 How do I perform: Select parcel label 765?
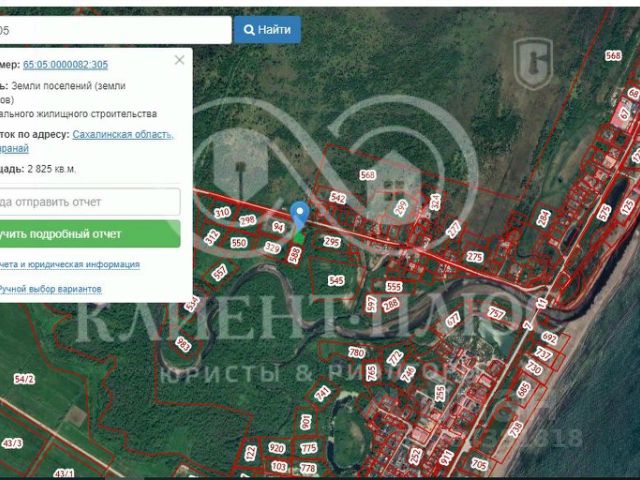tap(371, 373)
